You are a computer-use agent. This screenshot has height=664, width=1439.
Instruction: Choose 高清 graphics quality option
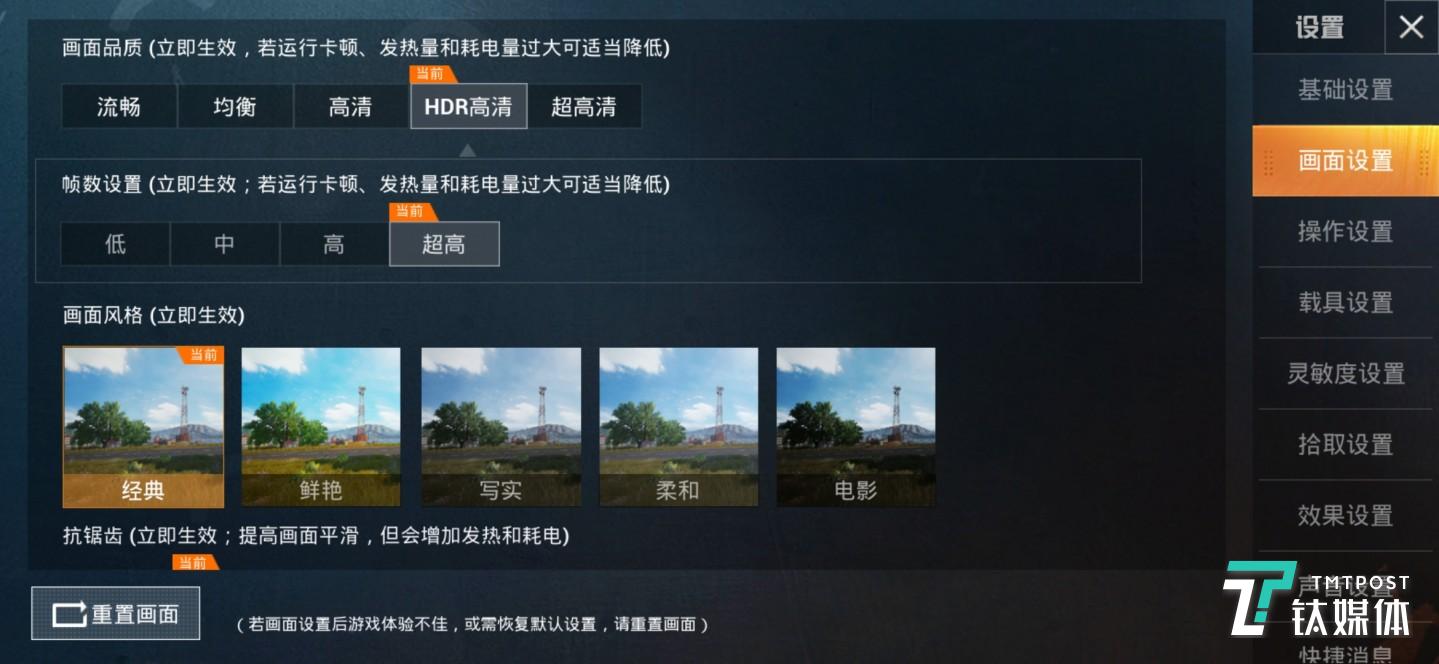tap(351, 107)
